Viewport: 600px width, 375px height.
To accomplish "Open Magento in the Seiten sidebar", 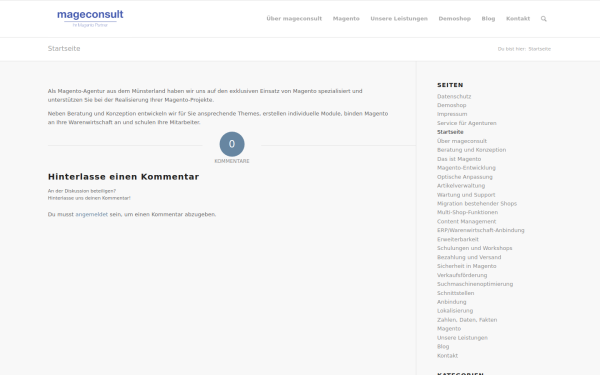I will point(449,329).
